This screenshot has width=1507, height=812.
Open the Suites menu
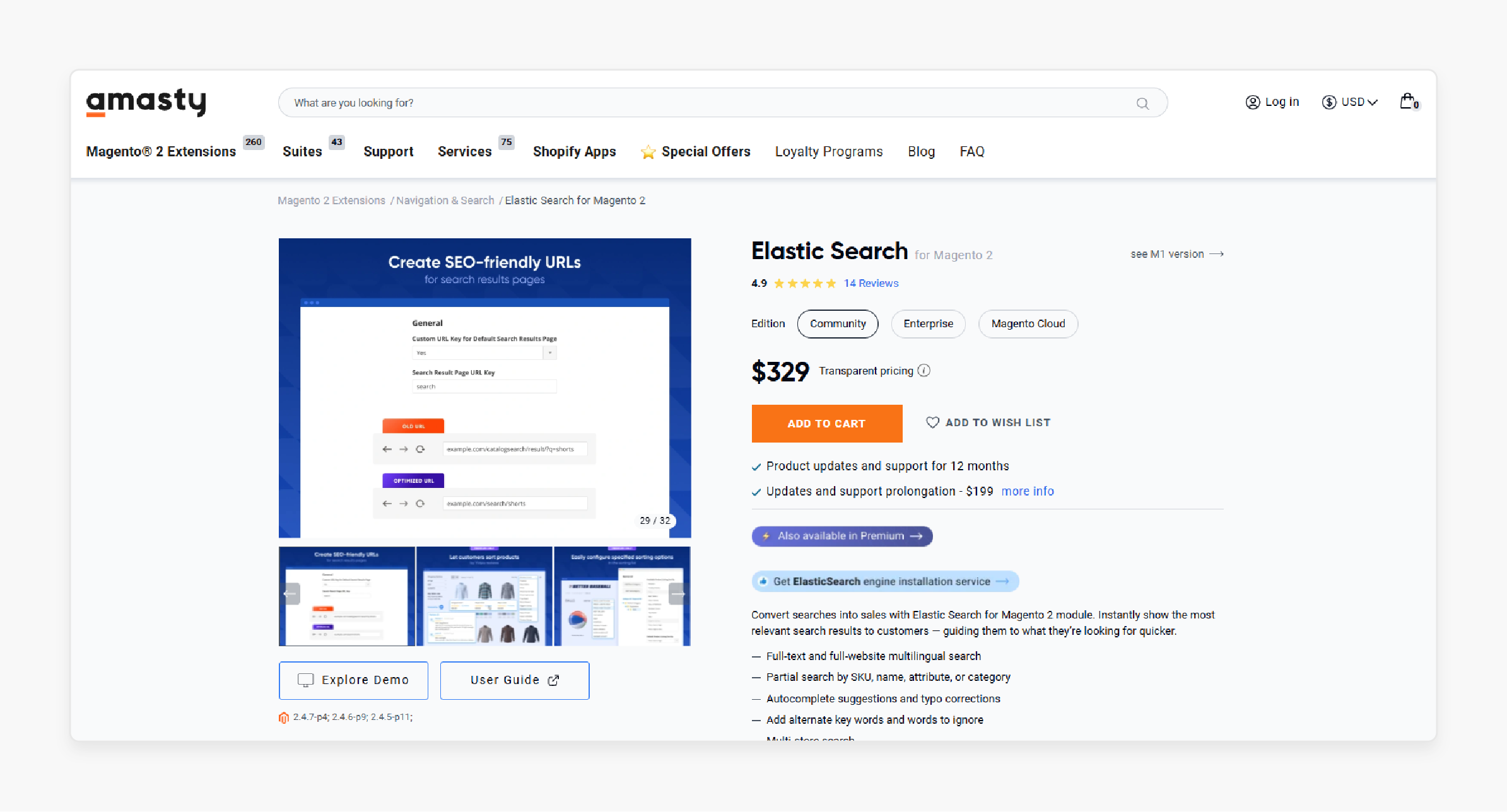(x=302, y=152)
